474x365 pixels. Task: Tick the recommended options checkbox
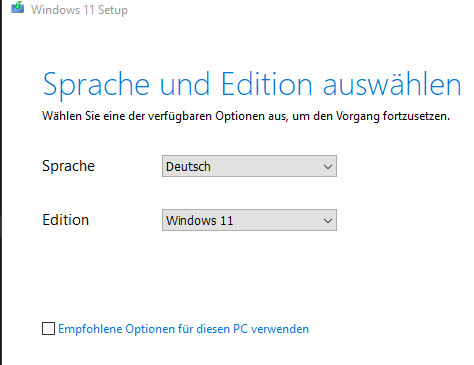click(x=48, y=329)
